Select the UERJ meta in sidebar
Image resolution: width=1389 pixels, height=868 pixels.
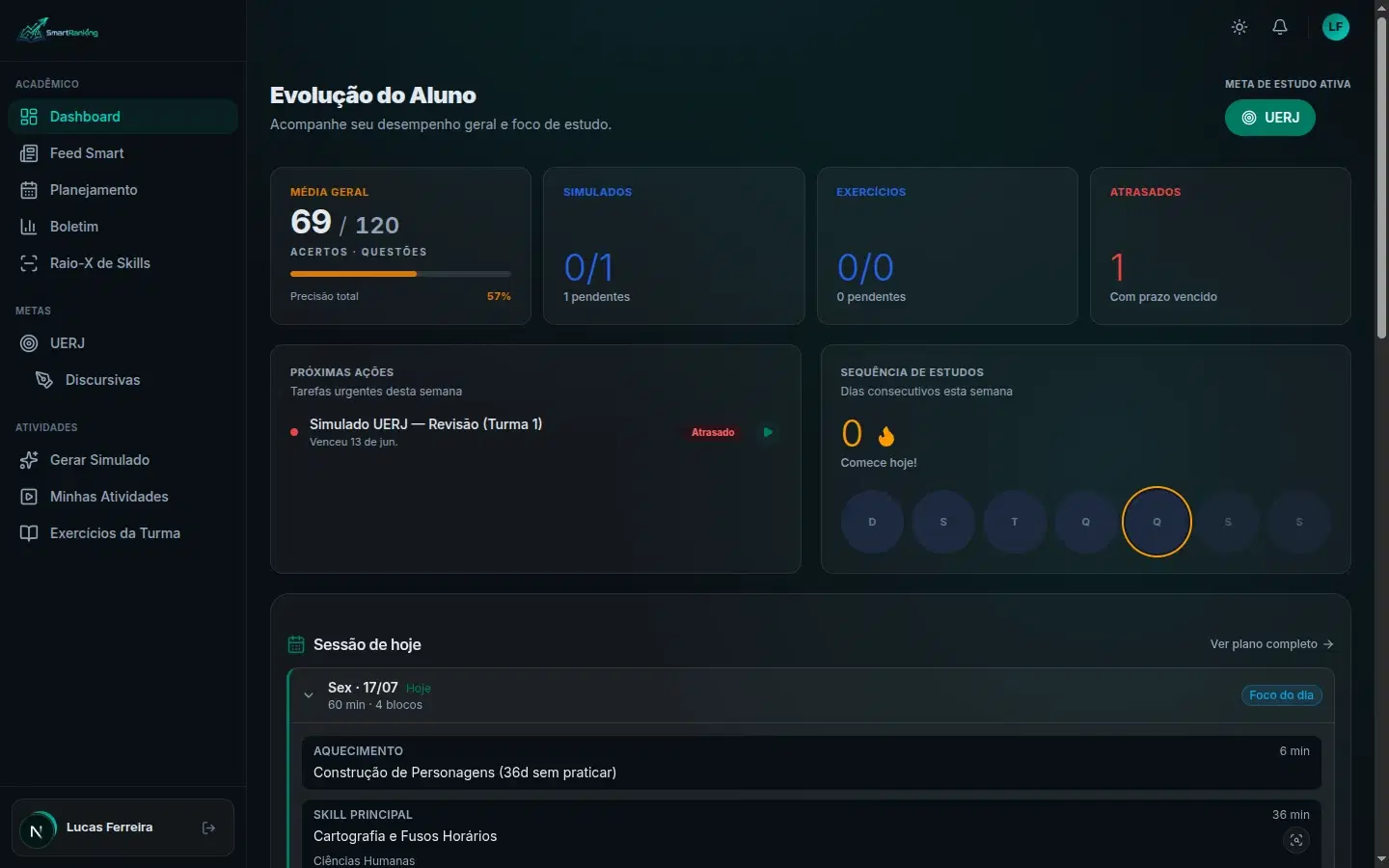[123, 343]
